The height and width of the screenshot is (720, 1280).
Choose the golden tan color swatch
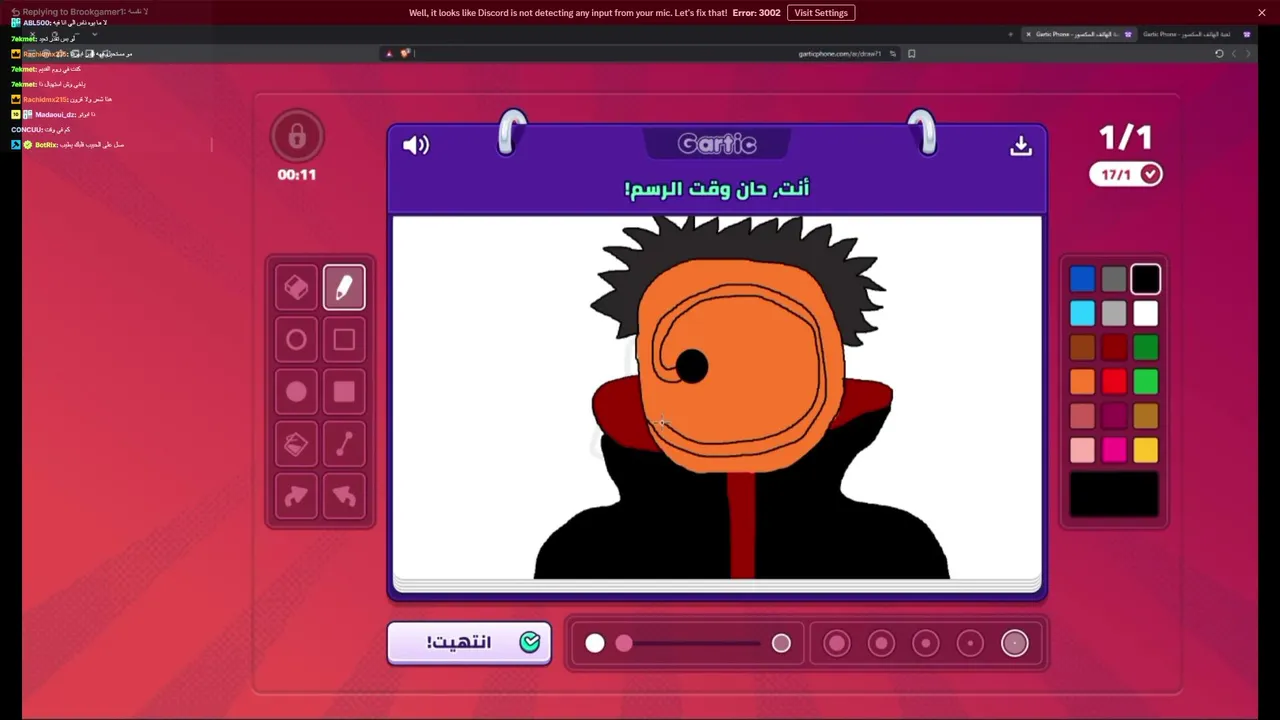click(x=1146, y=415)
